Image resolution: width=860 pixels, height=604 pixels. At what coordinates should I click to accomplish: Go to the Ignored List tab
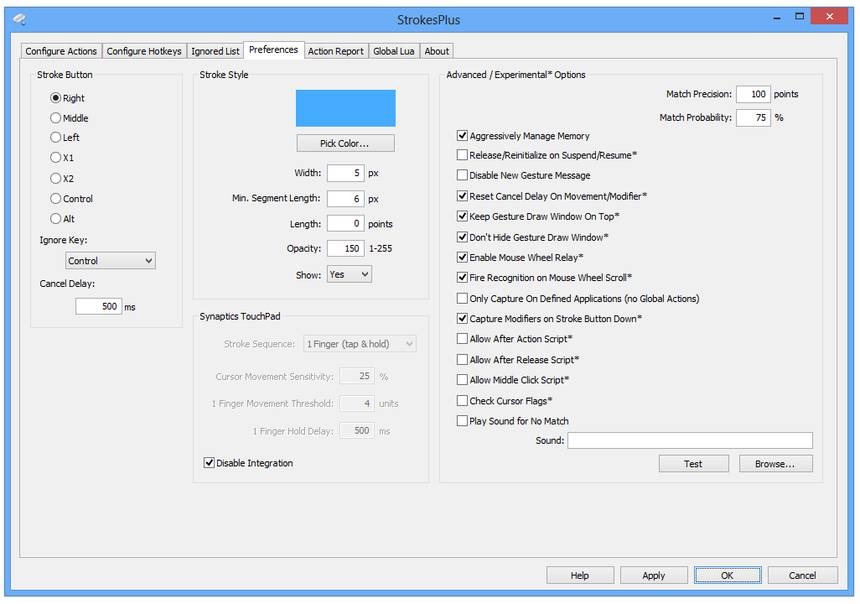[215, 51]
